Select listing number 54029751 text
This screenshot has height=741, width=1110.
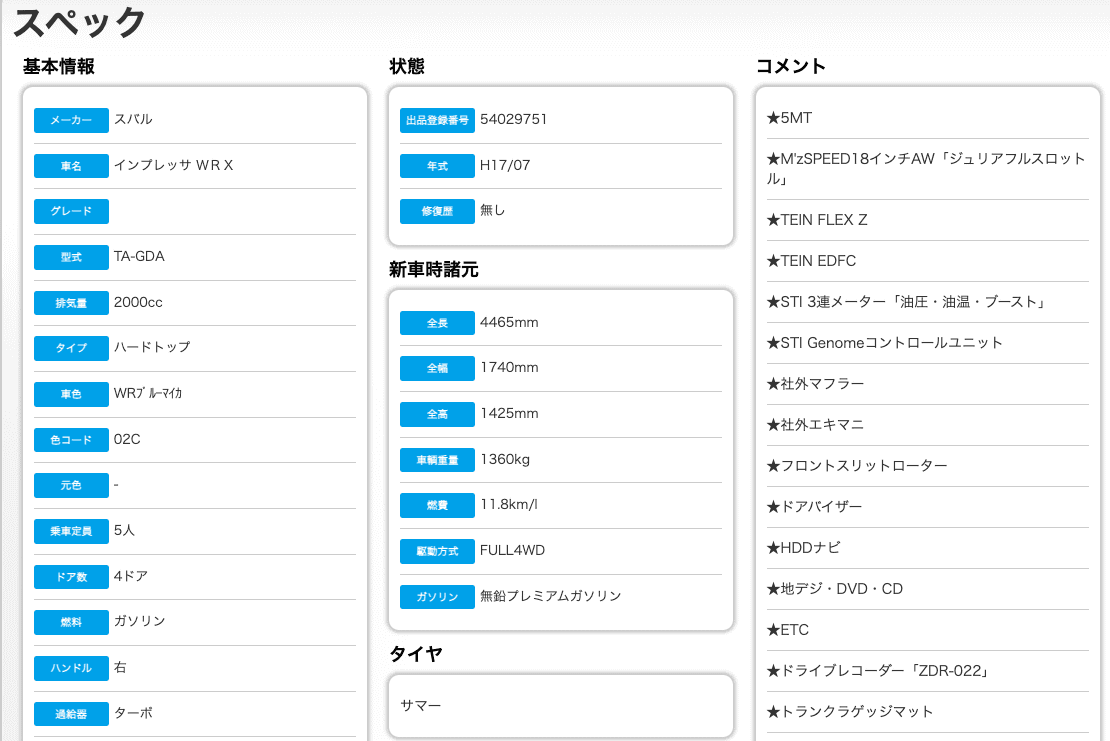click(x=513, y=119)
